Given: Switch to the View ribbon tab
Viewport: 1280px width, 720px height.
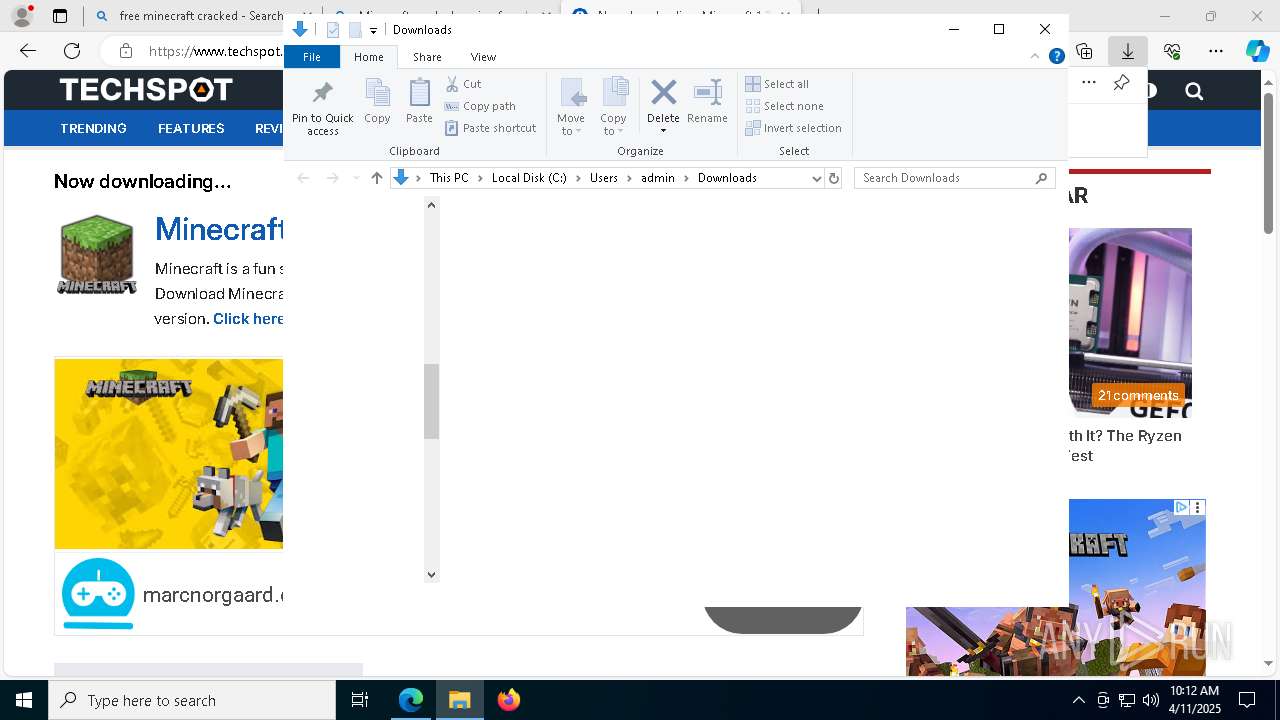Looking at the screenshot, I should [x=483, y=57].
